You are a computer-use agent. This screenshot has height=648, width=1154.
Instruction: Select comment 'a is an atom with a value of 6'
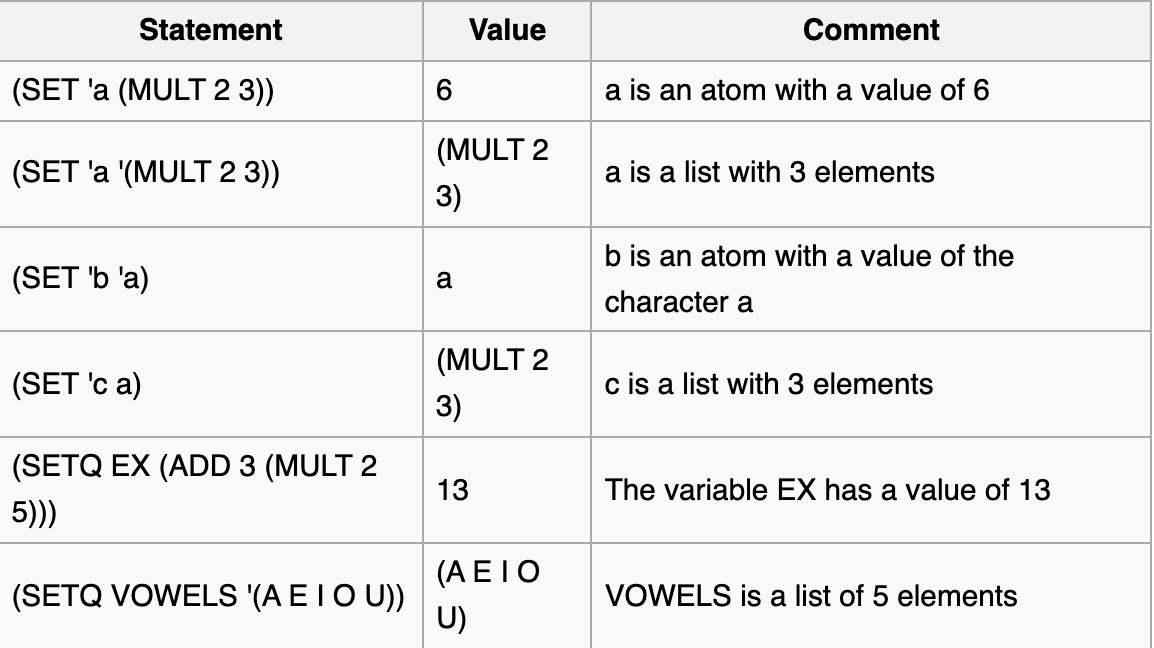point(796,91)
